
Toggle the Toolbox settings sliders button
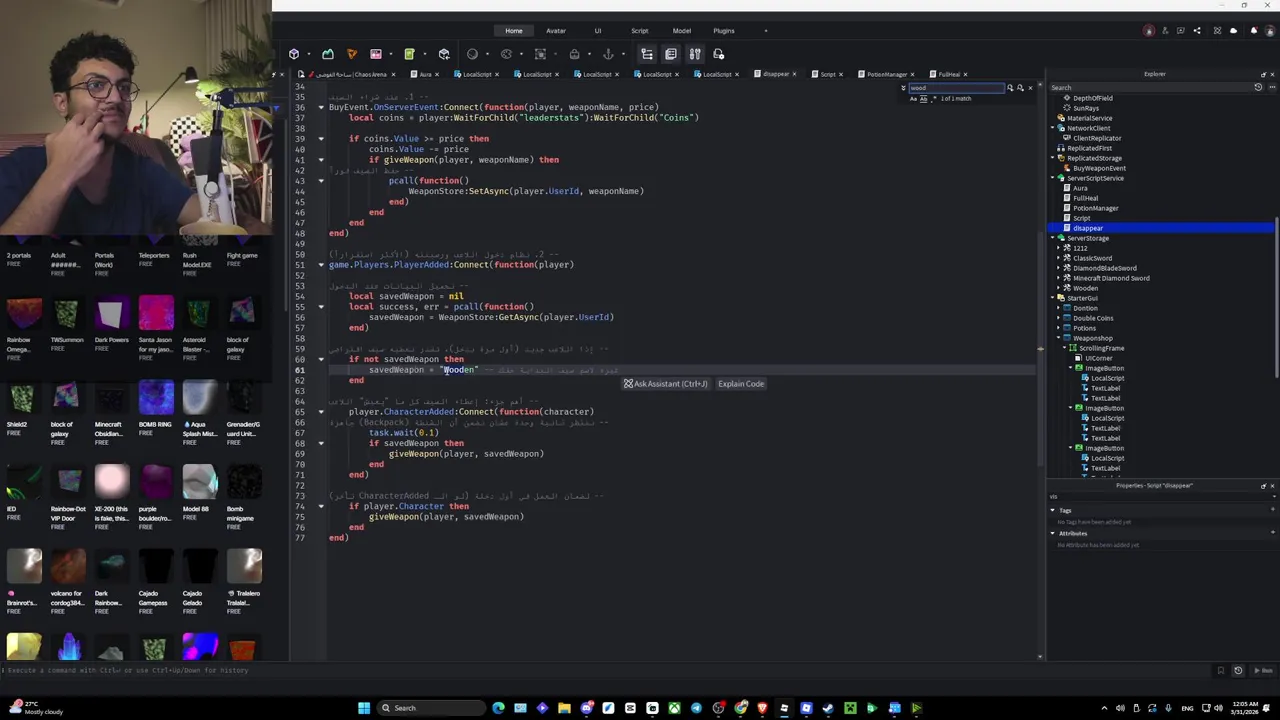point(695,54)
